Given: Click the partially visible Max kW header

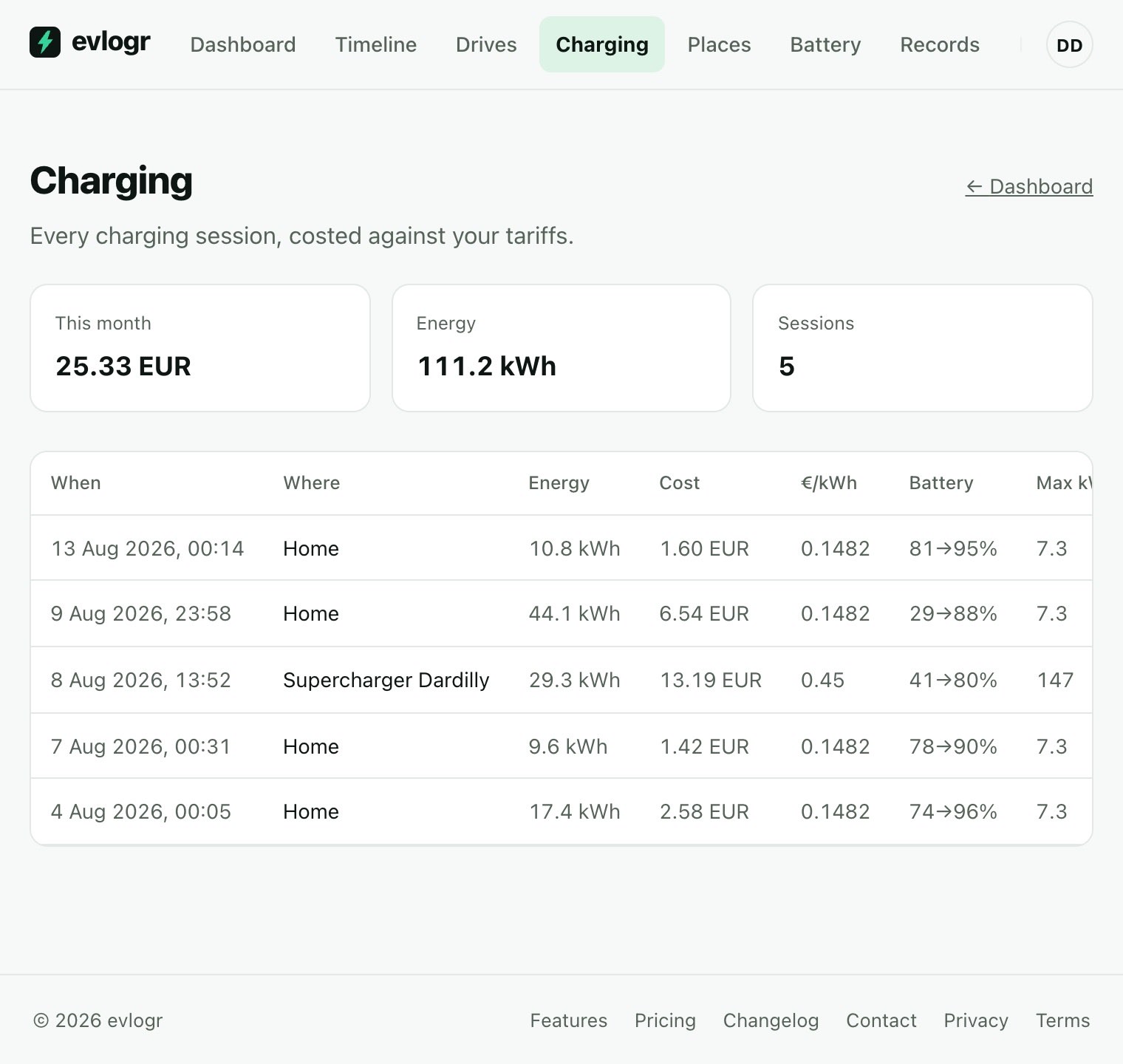Looking at the screenshot, I should (1063, 483).
